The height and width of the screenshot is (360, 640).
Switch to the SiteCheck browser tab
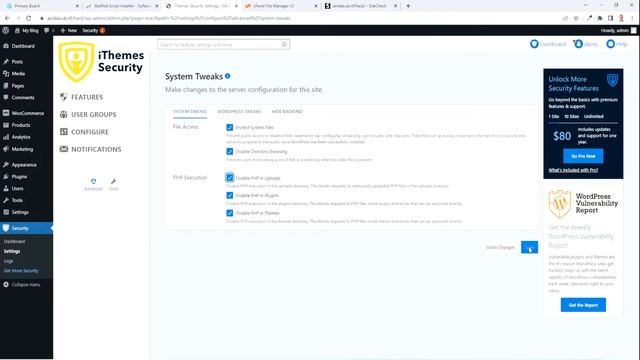tap(361, 6)
